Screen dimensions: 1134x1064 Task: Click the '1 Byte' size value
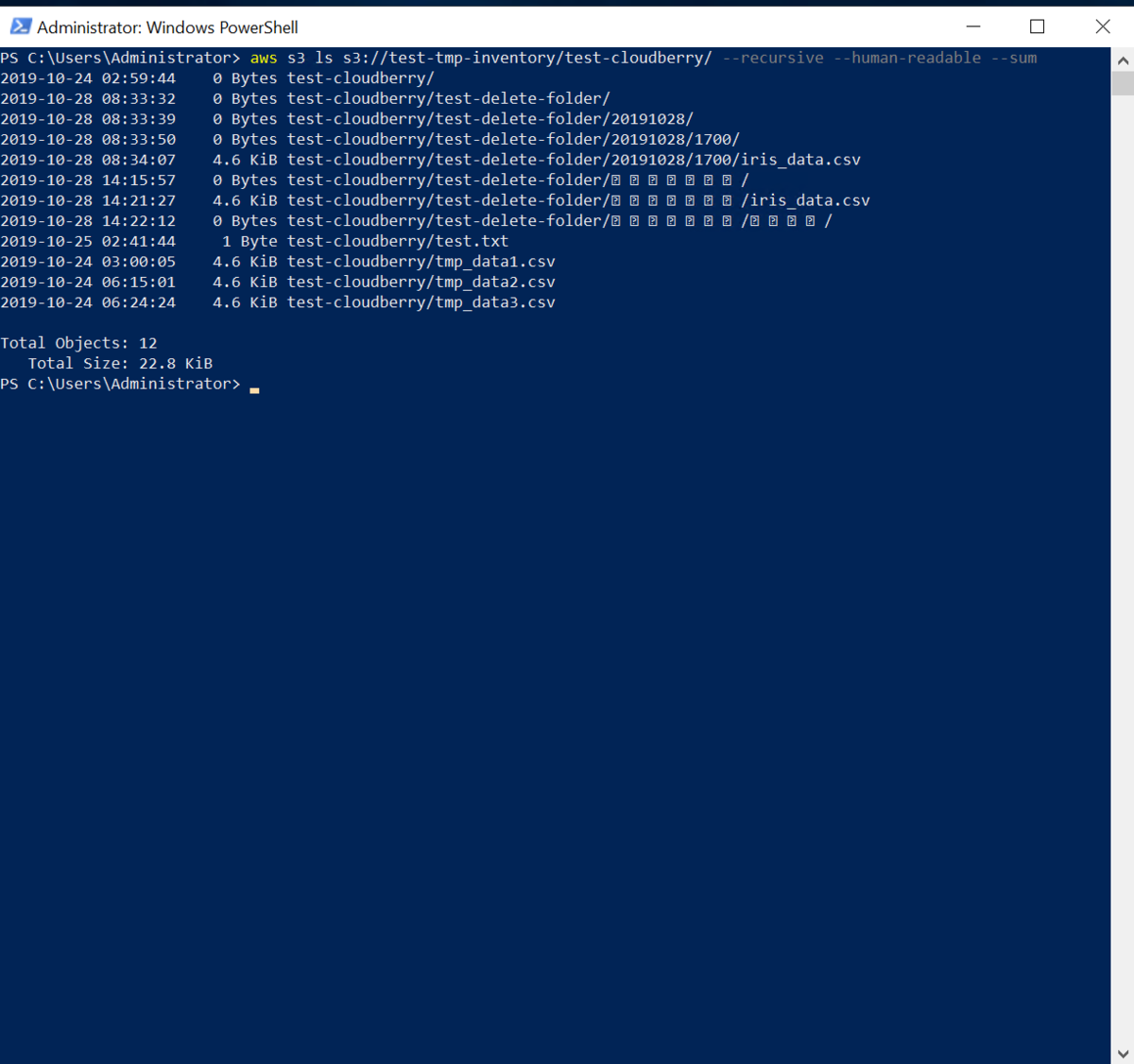(x=249, y=241)
